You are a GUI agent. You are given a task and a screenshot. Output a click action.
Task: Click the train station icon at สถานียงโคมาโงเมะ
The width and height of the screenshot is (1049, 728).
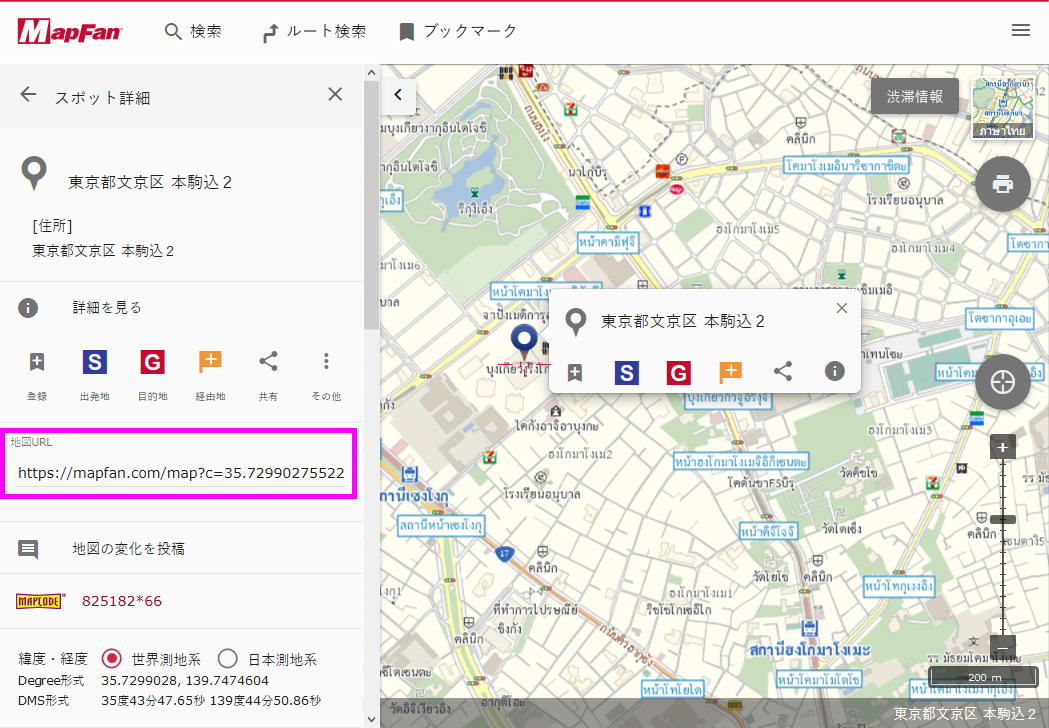(x=809, y=628)
